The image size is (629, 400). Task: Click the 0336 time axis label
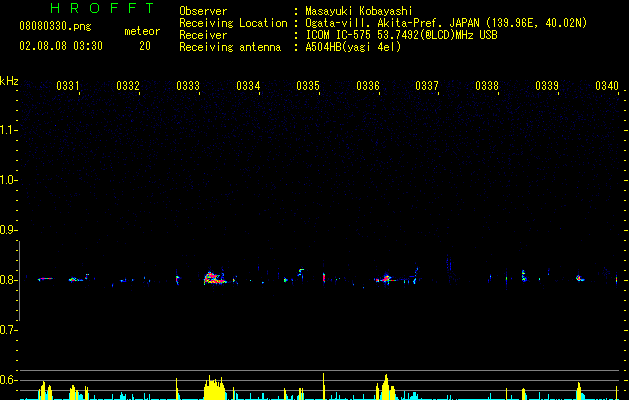368,85
